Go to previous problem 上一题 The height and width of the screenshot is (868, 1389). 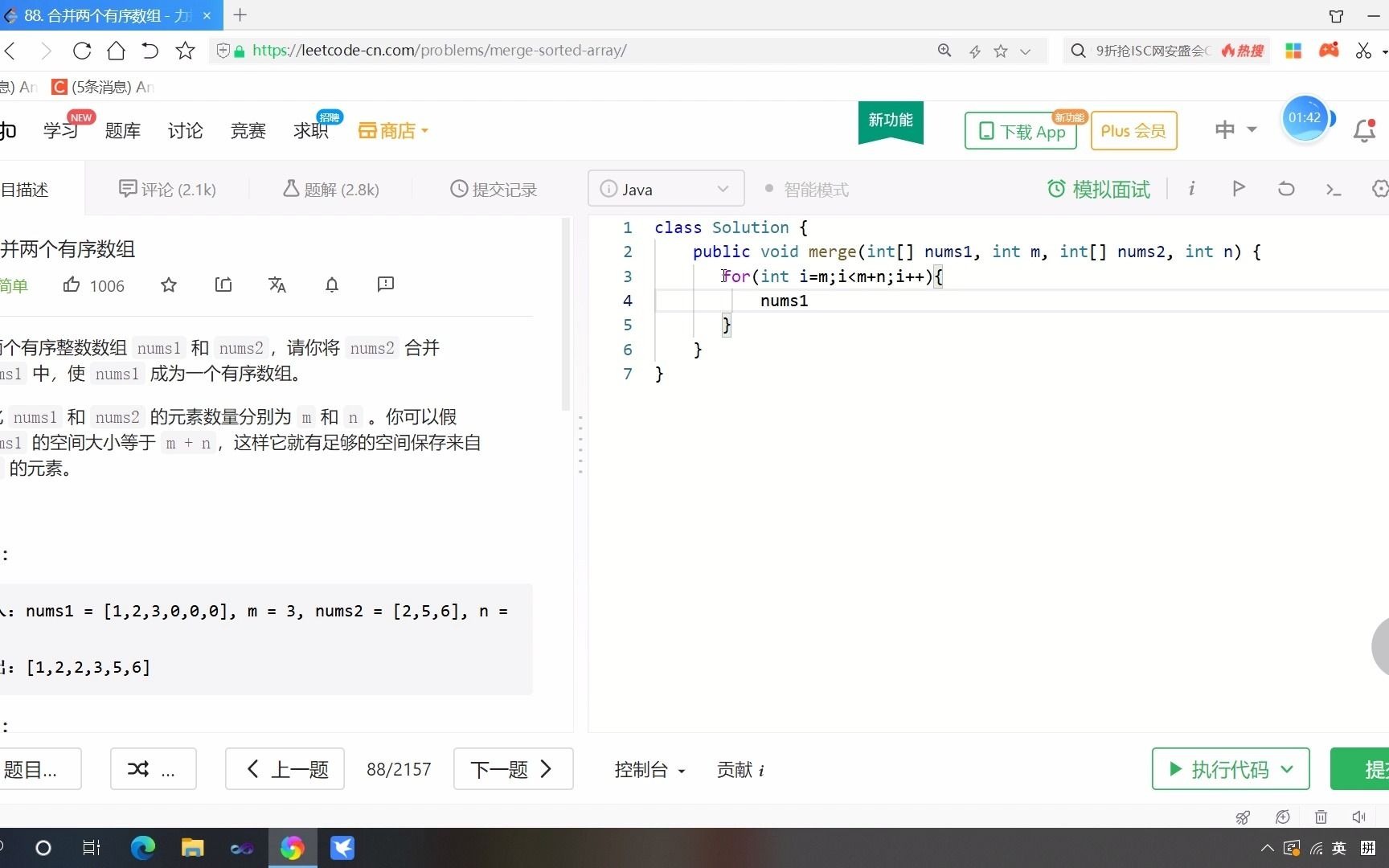tap(285, 769)
